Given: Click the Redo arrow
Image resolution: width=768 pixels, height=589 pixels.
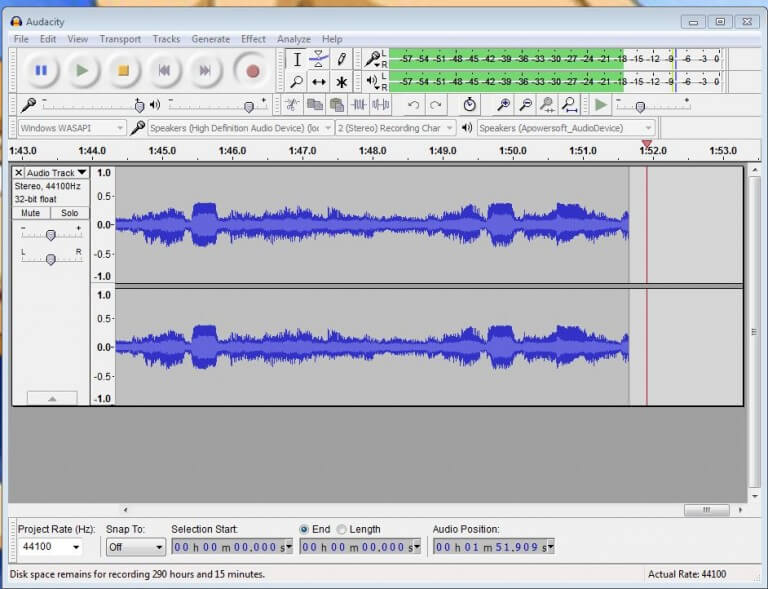Looking at the screenshot, I should point(435,105).
